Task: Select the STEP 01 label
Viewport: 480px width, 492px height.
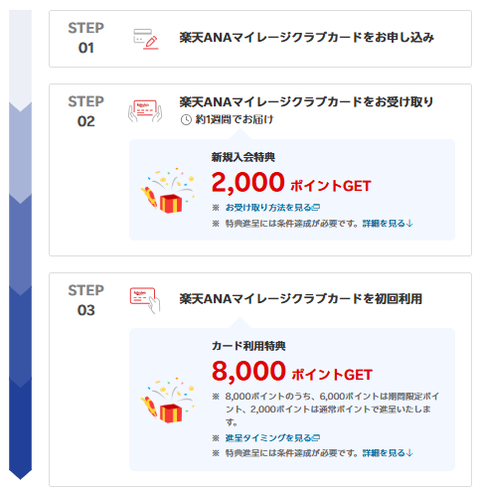Action: tap(86, 38)
